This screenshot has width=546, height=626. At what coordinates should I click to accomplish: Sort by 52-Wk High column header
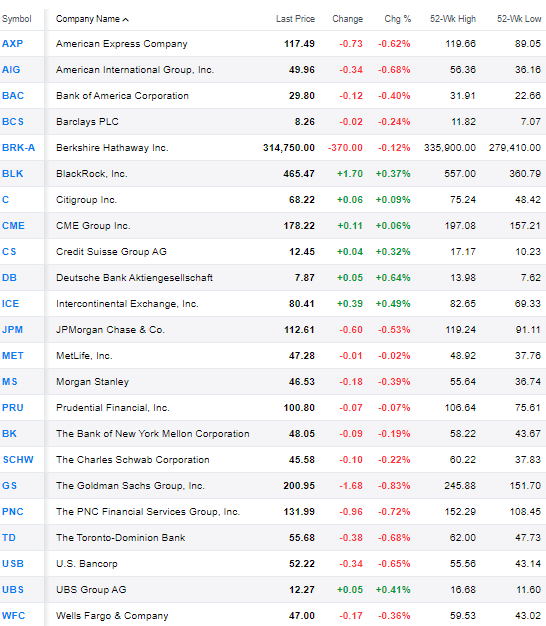click(453, 19)
